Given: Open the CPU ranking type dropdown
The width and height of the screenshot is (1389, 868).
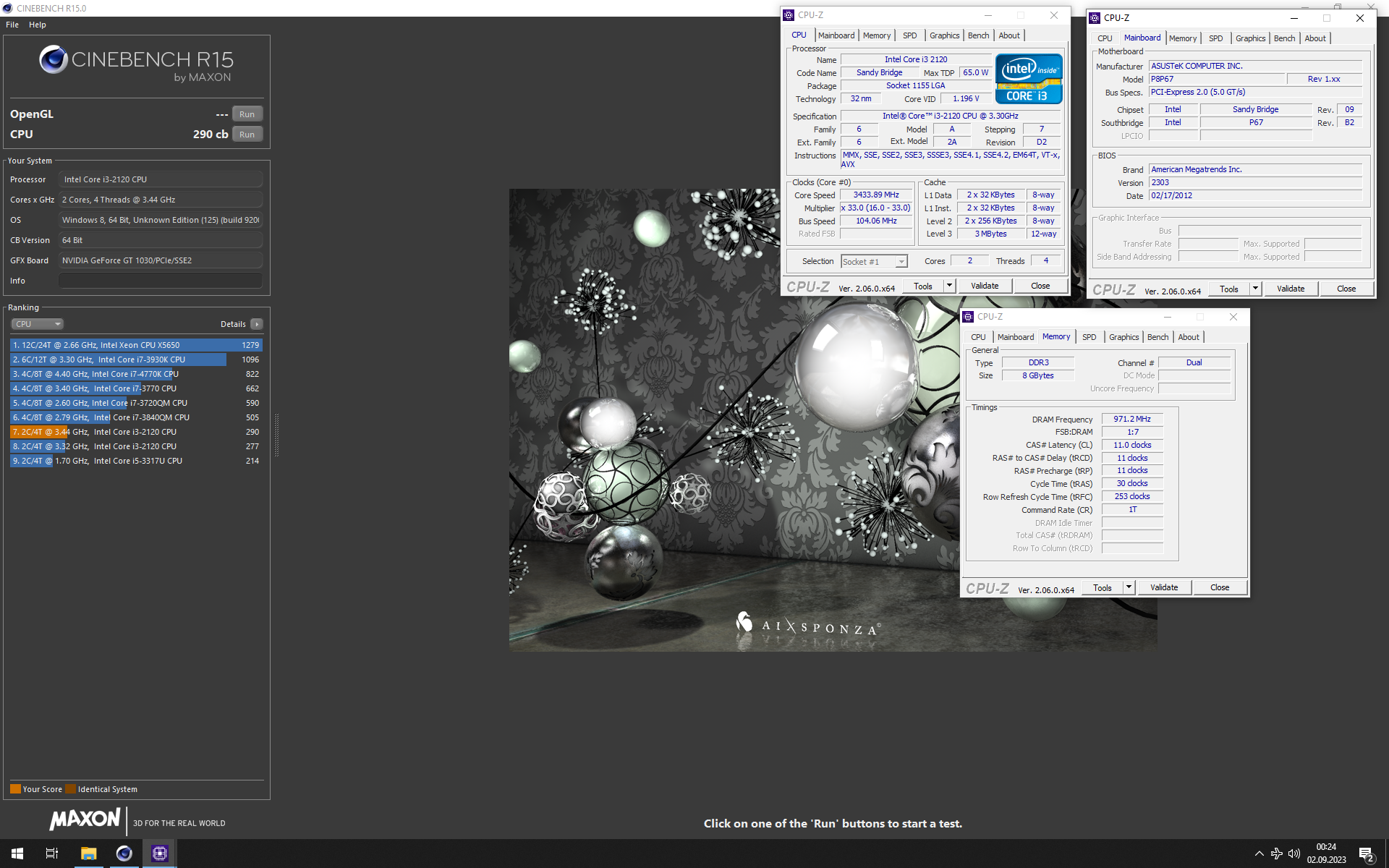Looking at the screenshot, I should (38, 324).
